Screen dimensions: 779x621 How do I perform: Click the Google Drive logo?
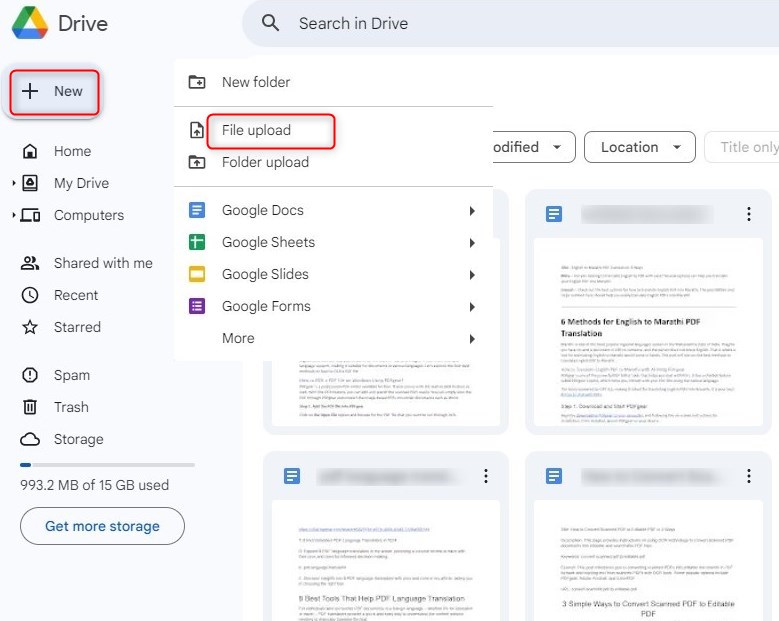pos(29,23)
